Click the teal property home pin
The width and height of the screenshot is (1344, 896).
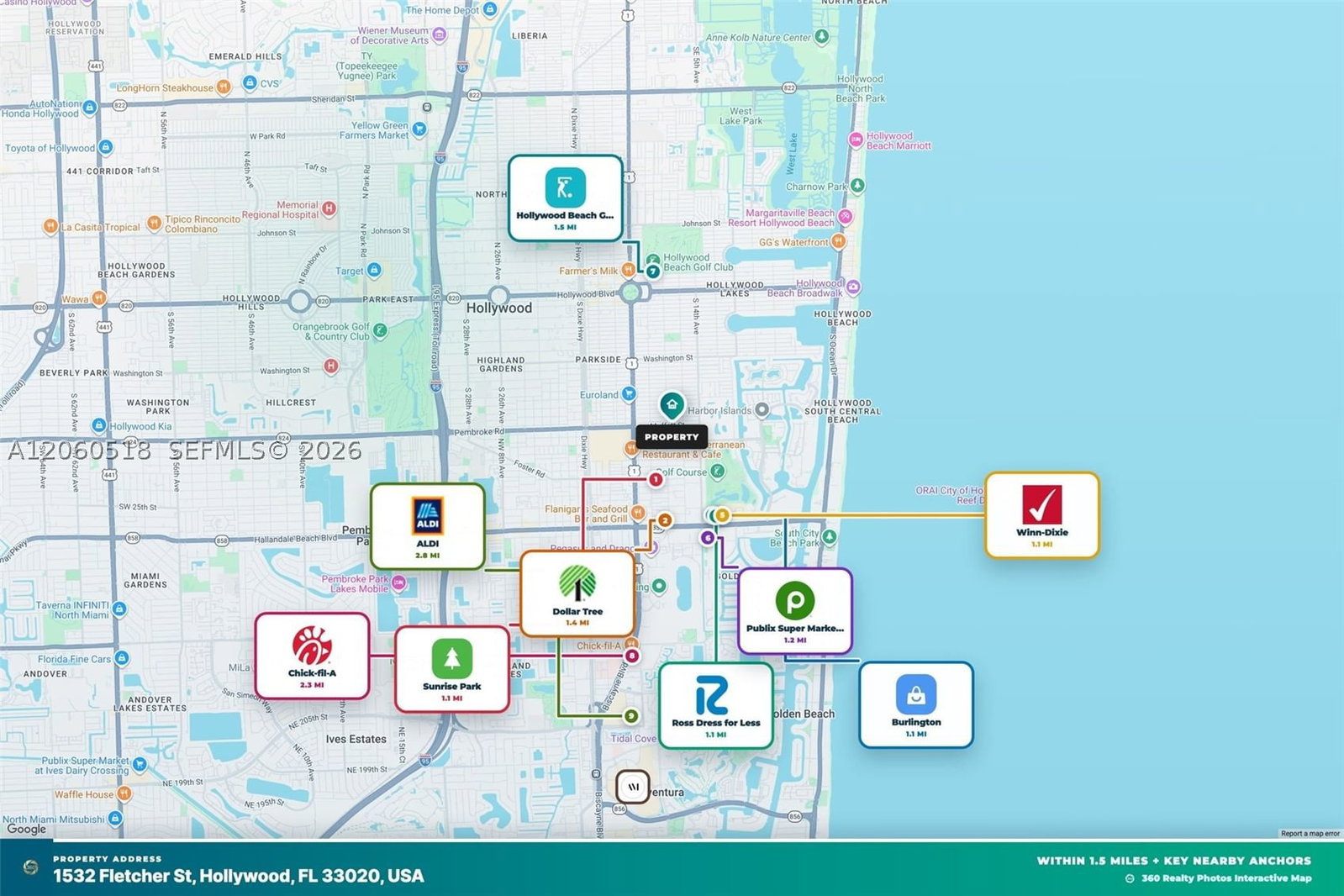(x=672, y=405)
